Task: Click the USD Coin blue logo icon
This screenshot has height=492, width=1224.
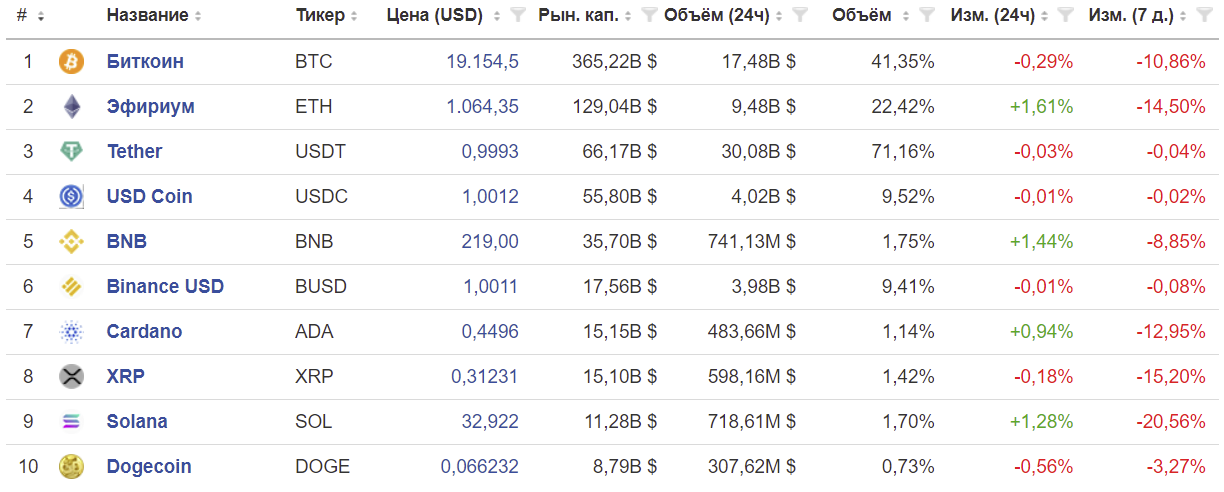Action: click(72, 197)
